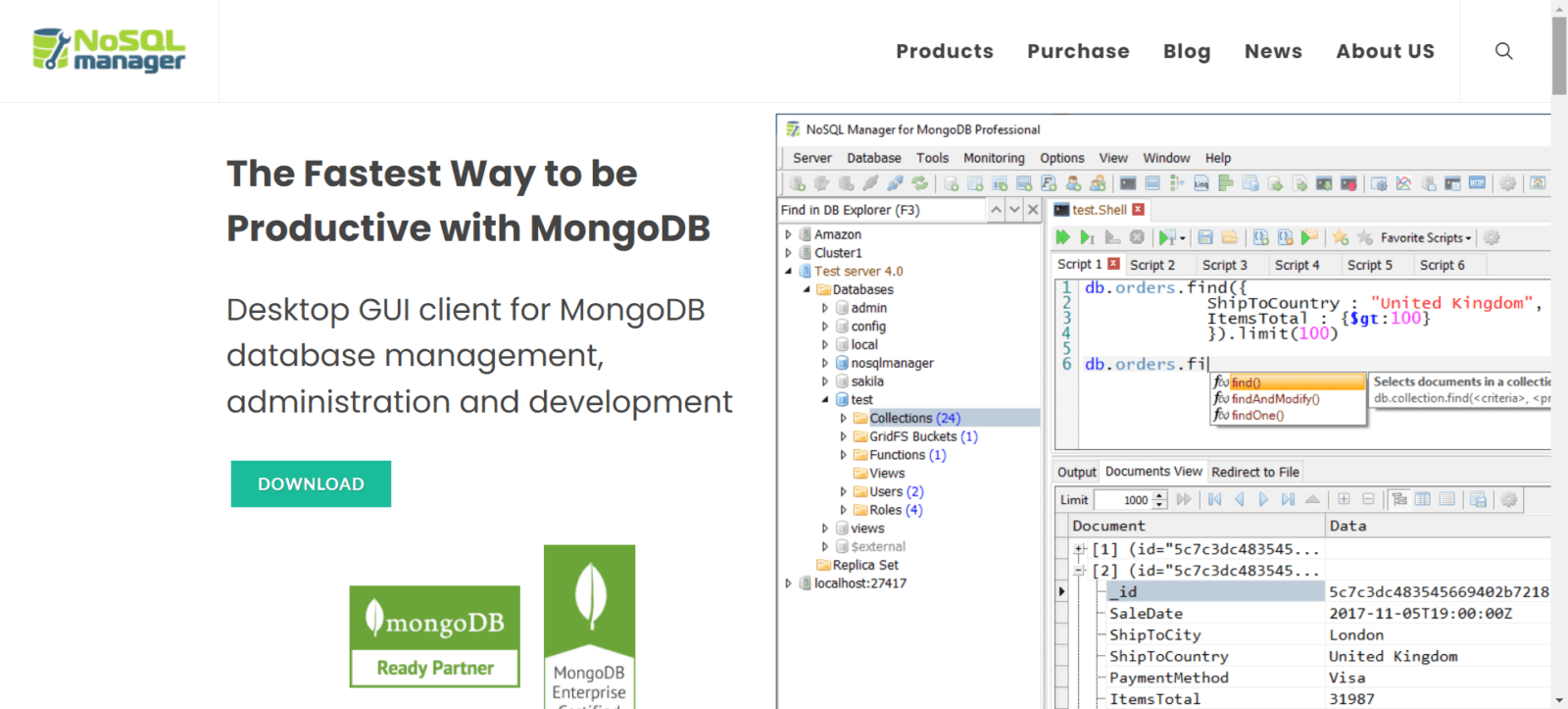1568x709 pixels.
Task: Switch to Script 6 tab
Action: tap(1443, 265)
